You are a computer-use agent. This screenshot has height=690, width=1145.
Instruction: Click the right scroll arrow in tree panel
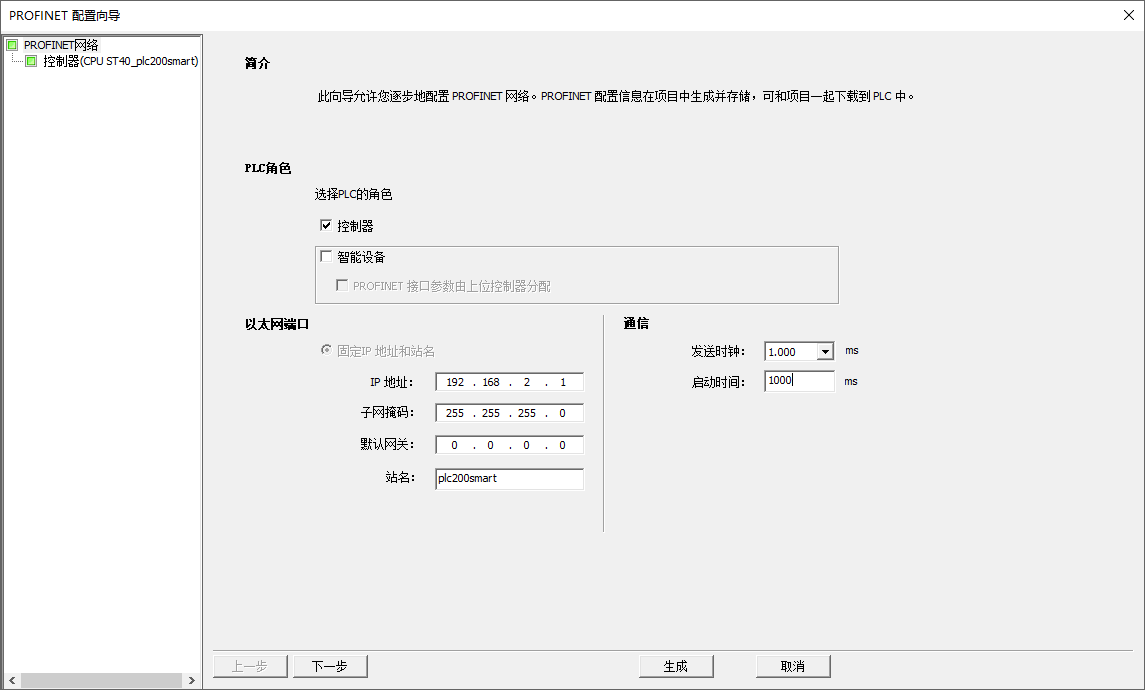point(191,681)
